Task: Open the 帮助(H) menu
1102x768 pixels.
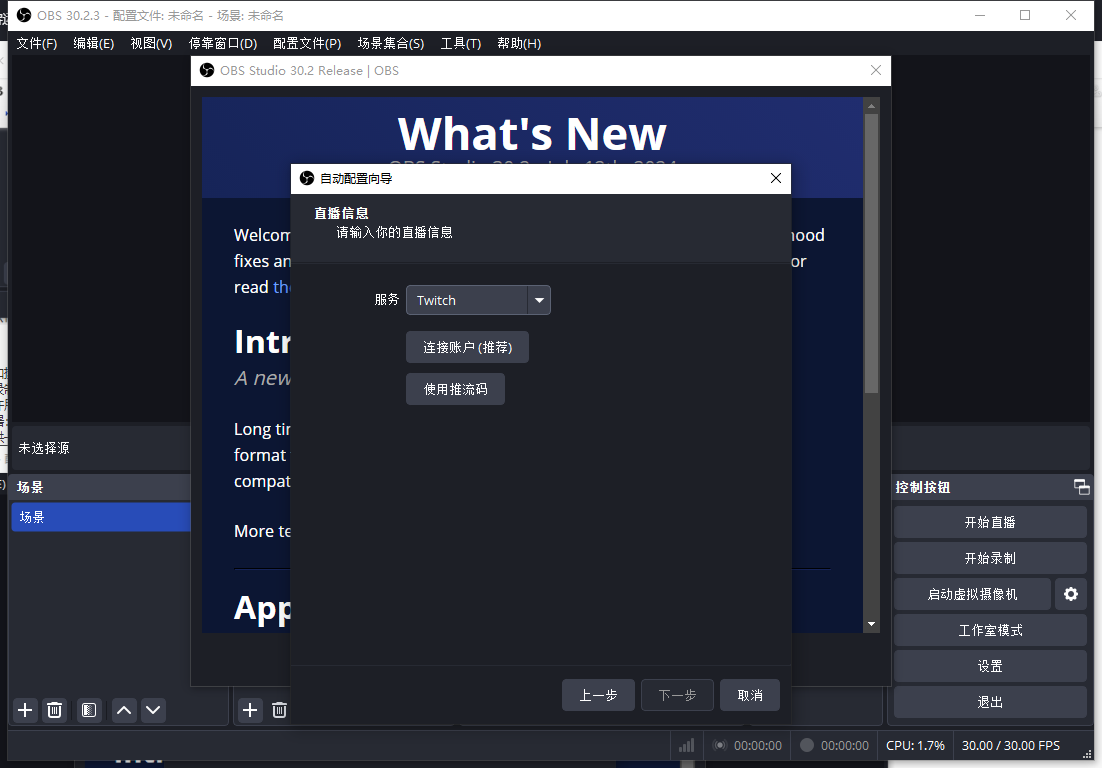Action: [x=519, y=44]
